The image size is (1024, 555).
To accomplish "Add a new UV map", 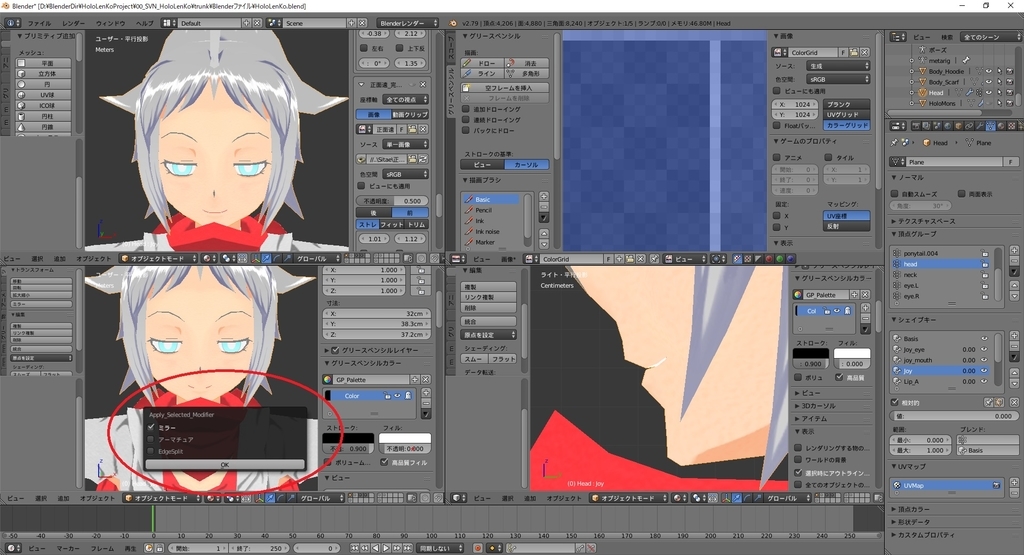I will (1014, 483).
